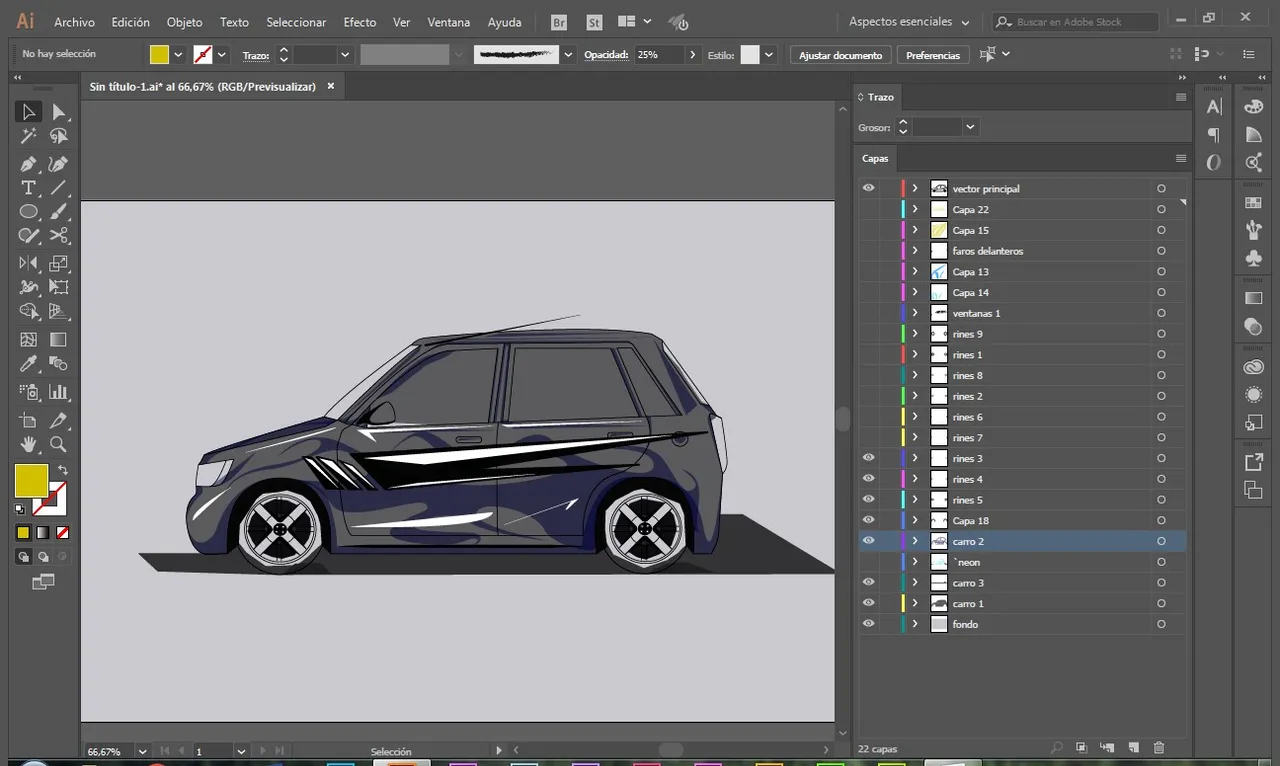Click the Ajustar documento button
The image size is (1280, 766).
(840, 55)
